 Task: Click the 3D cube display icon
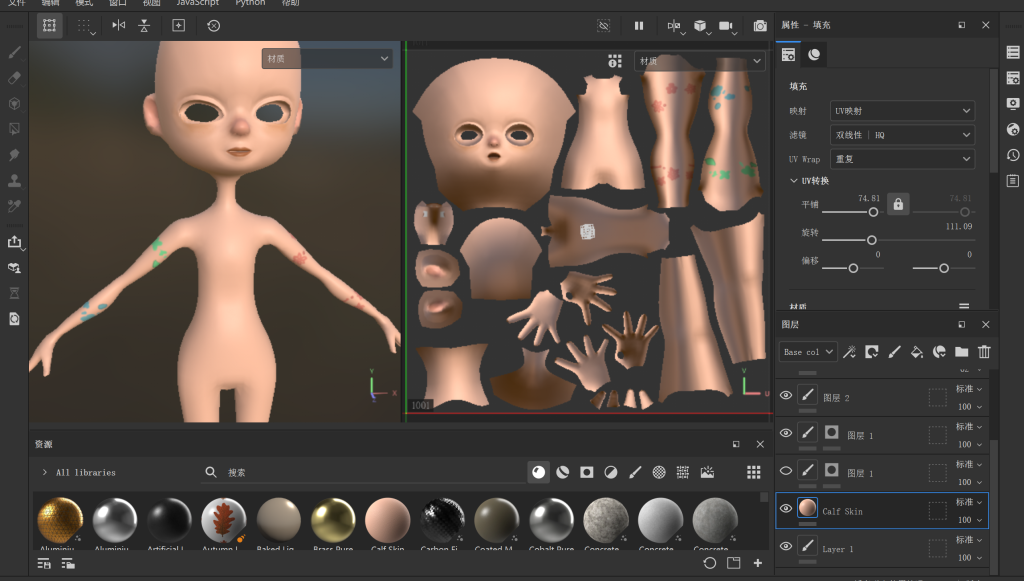[x=700, y=25]
